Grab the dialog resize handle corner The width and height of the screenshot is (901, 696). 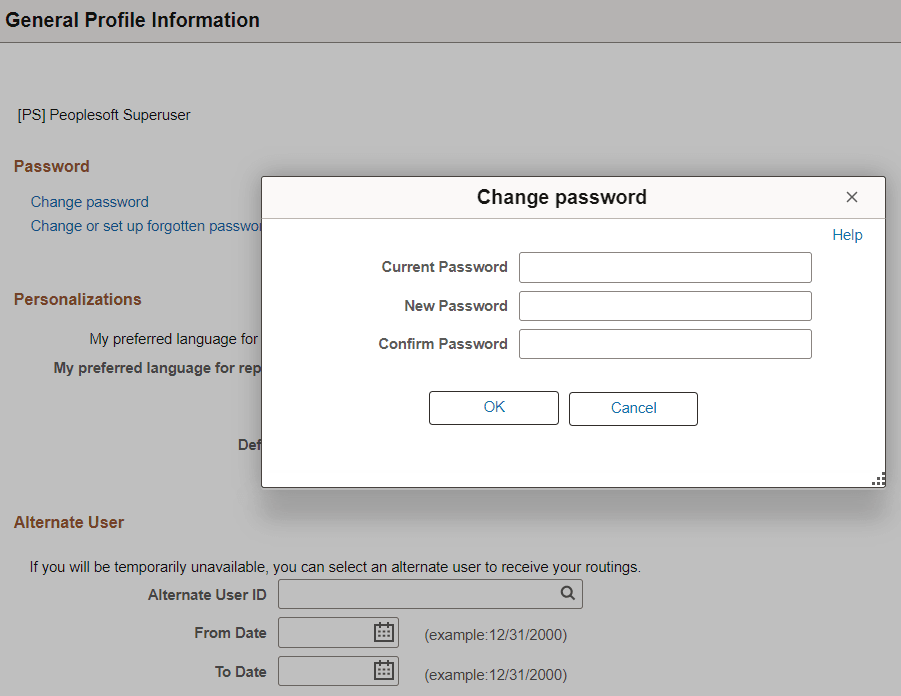[878, 479]
